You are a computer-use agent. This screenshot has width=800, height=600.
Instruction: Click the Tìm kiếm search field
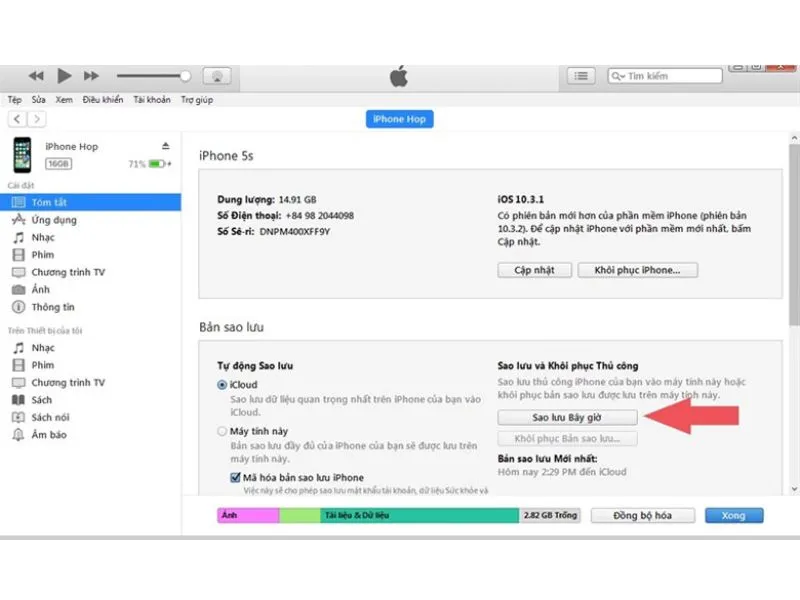(x=665, y=76)
